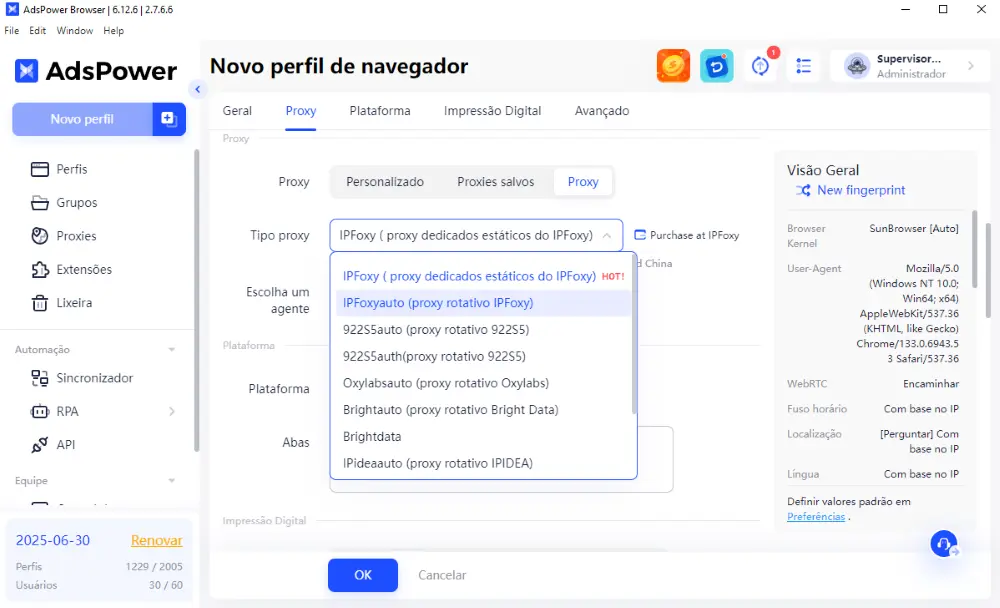Select the Proxies salvos proxy mode
This screenshot has width=1000, height=608.
[x=496, y=182]
